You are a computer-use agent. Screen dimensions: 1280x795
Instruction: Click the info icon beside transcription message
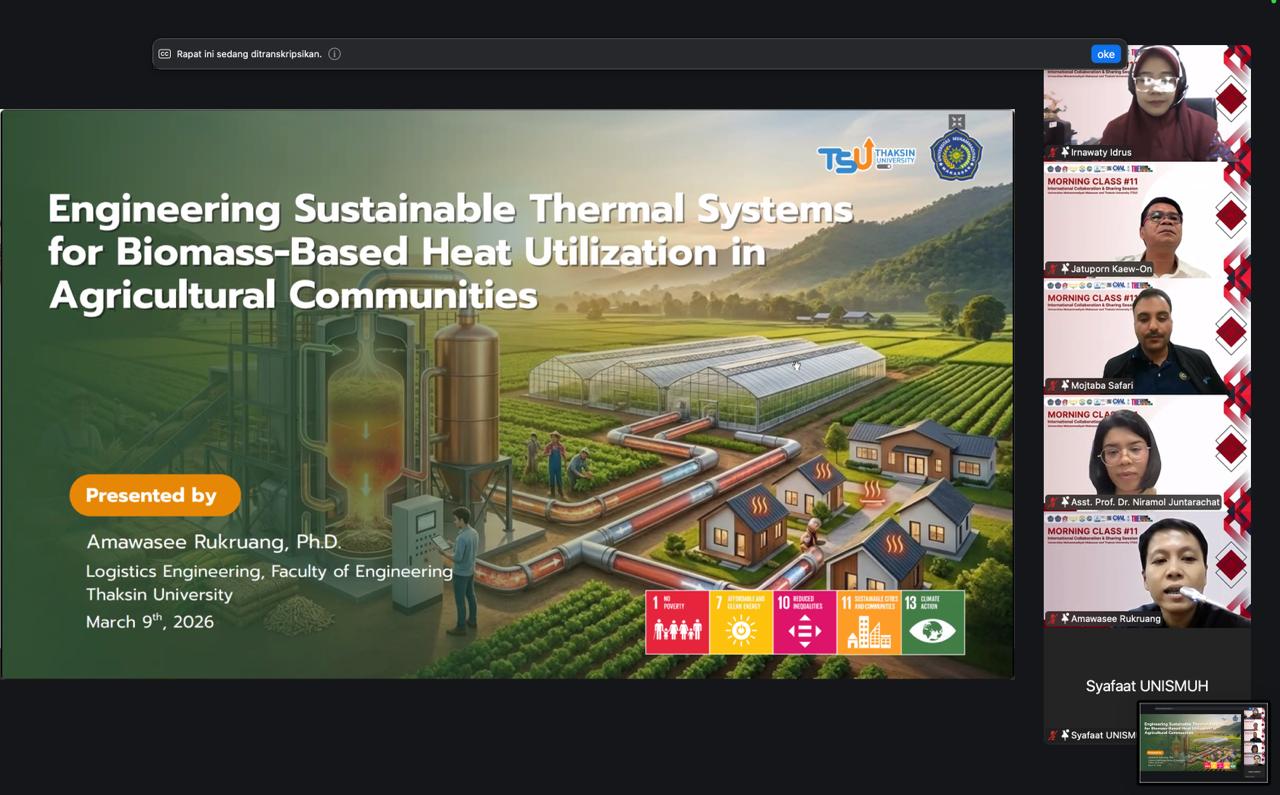click(334, 54)
